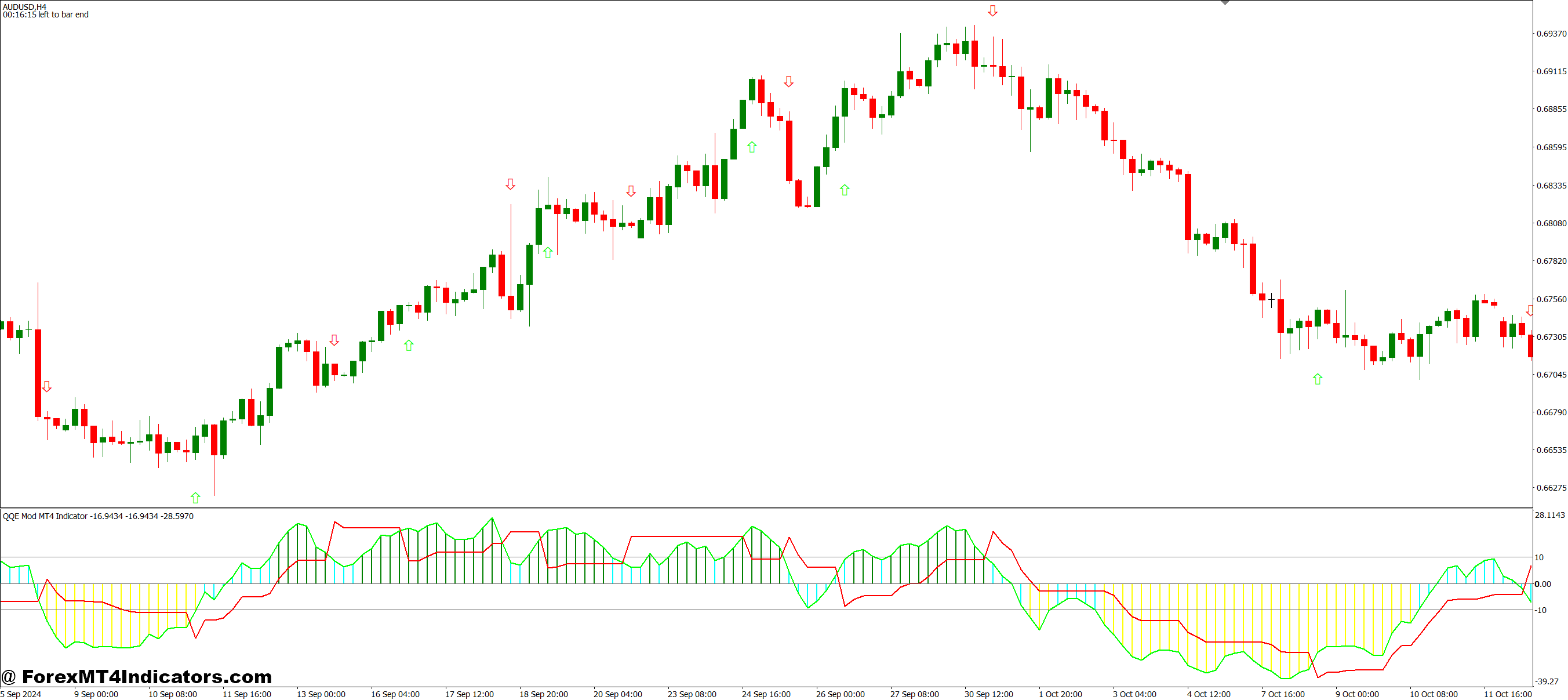Click the green buy arrow below the chart's lowest wick
The width and height of the screenshot is (1568, 700).
195,498
